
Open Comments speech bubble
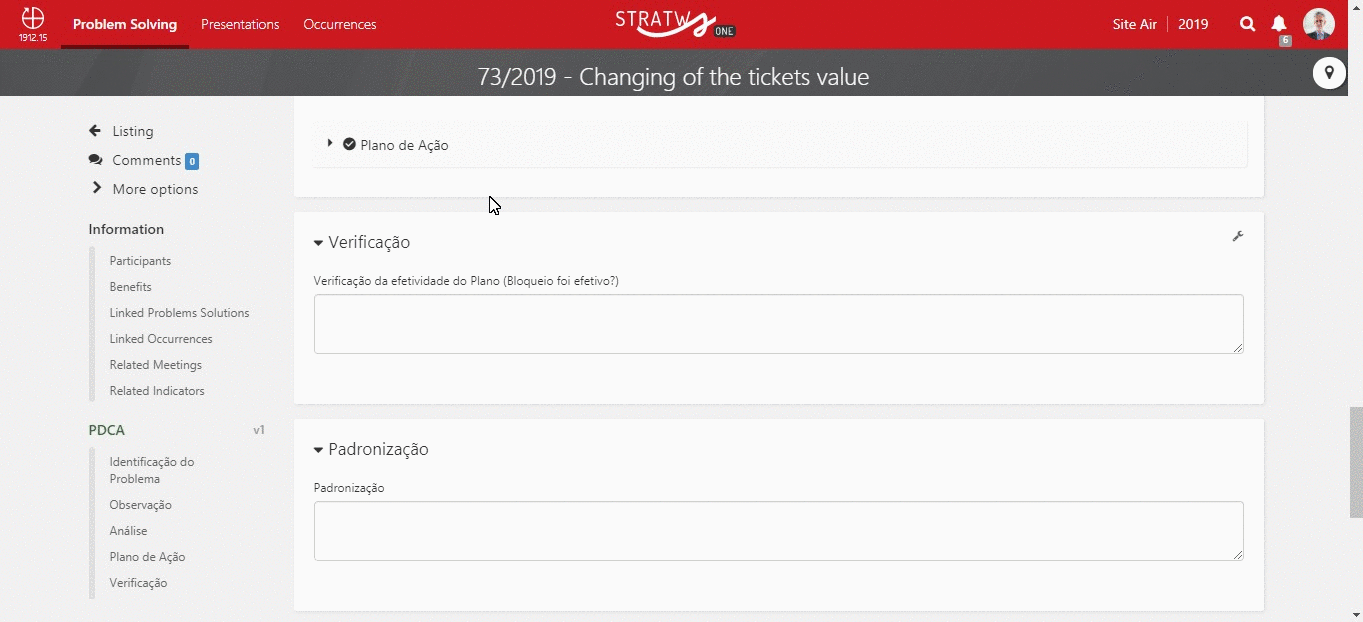pos(95,160)
